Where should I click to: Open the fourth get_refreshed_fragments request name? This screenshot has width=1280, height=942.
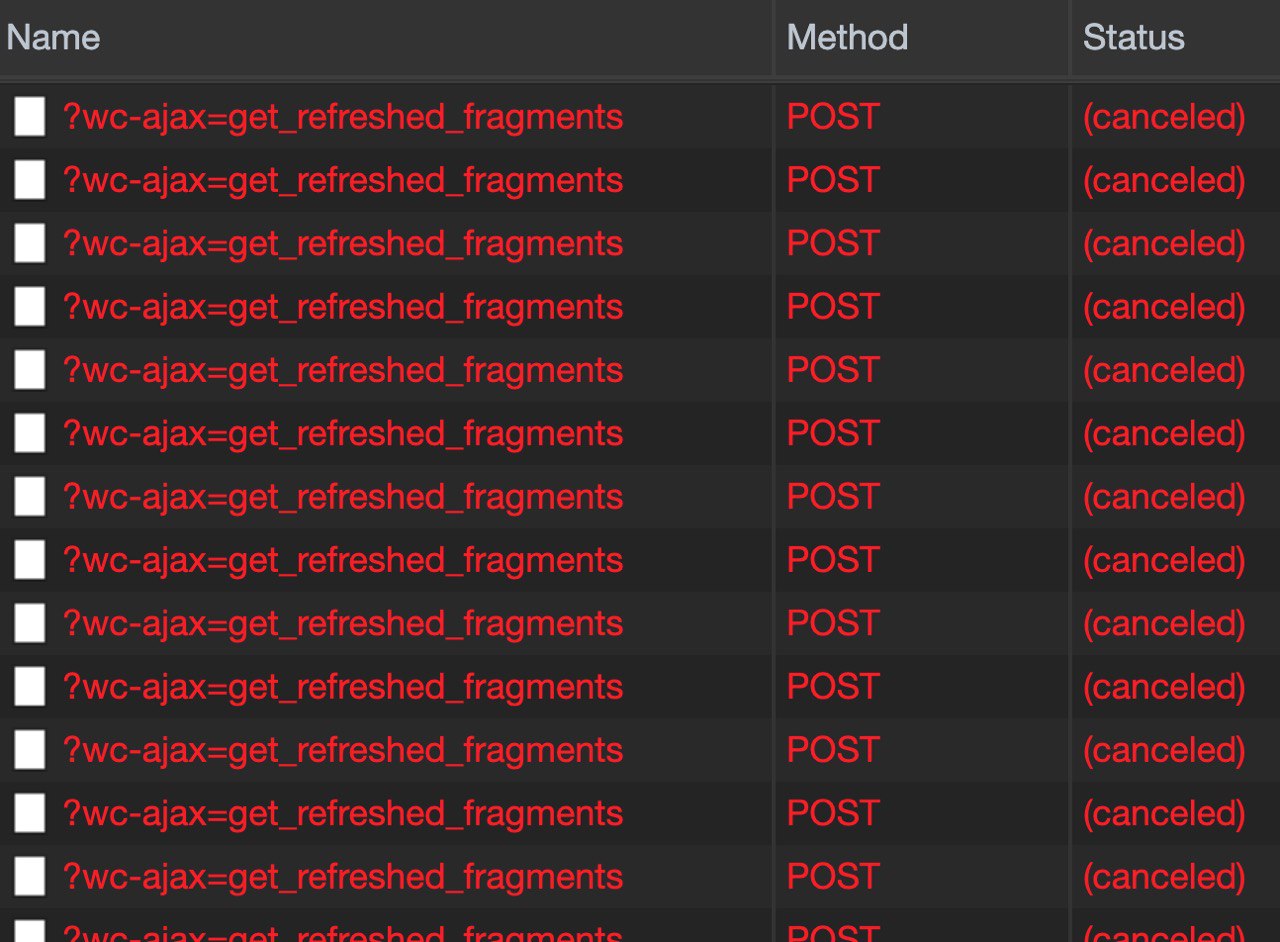[343, 307]
